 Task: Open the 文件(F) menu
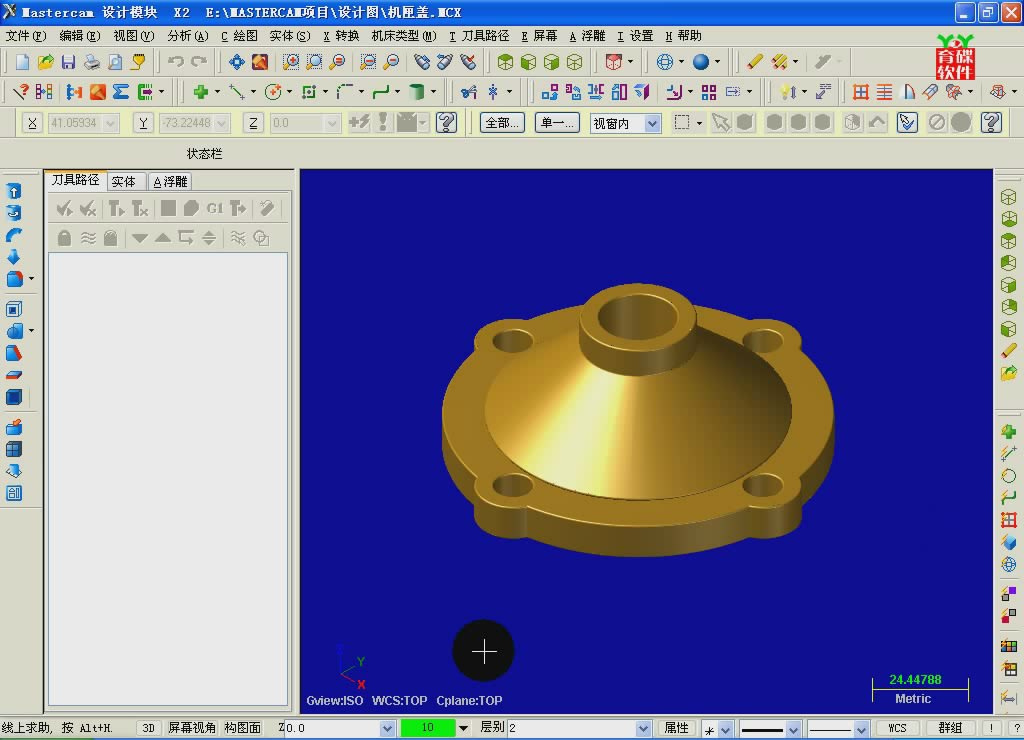pyautogui.click(x=26, y=36)
